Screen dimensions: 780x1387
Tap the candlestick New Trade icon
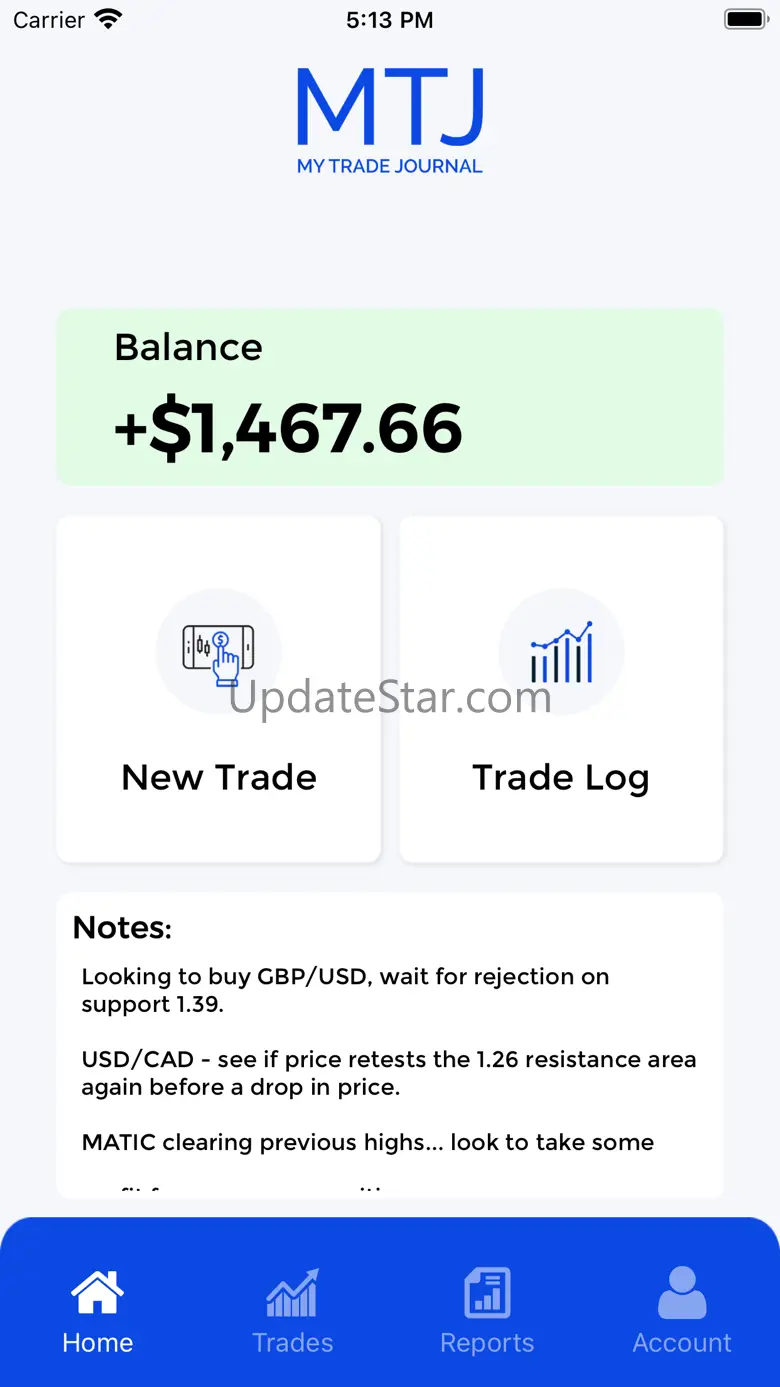coord(218,652)
